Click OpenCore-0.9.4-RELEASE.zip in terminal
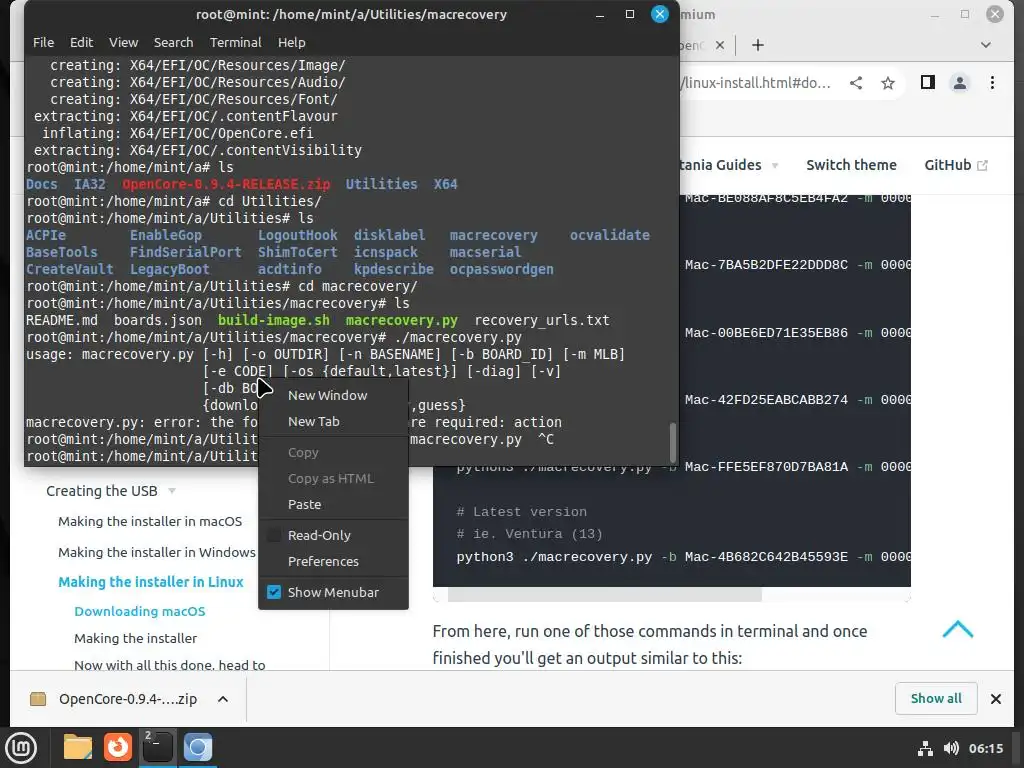Screen dimensions: 1024x768 (226, 185)
